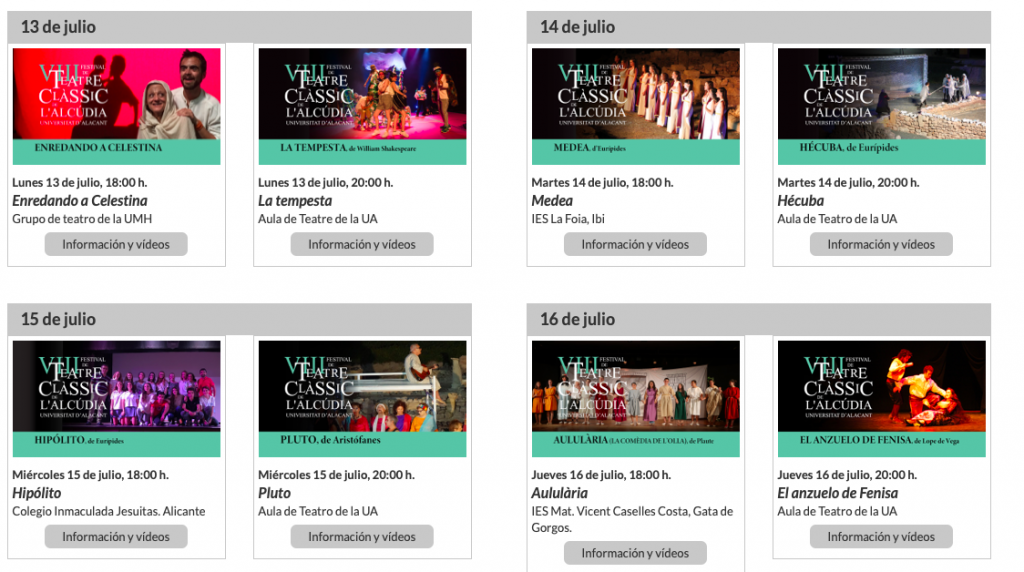Click Información y vídeos for Aululària
The image size is (1024, 572).
coord(635,553)
